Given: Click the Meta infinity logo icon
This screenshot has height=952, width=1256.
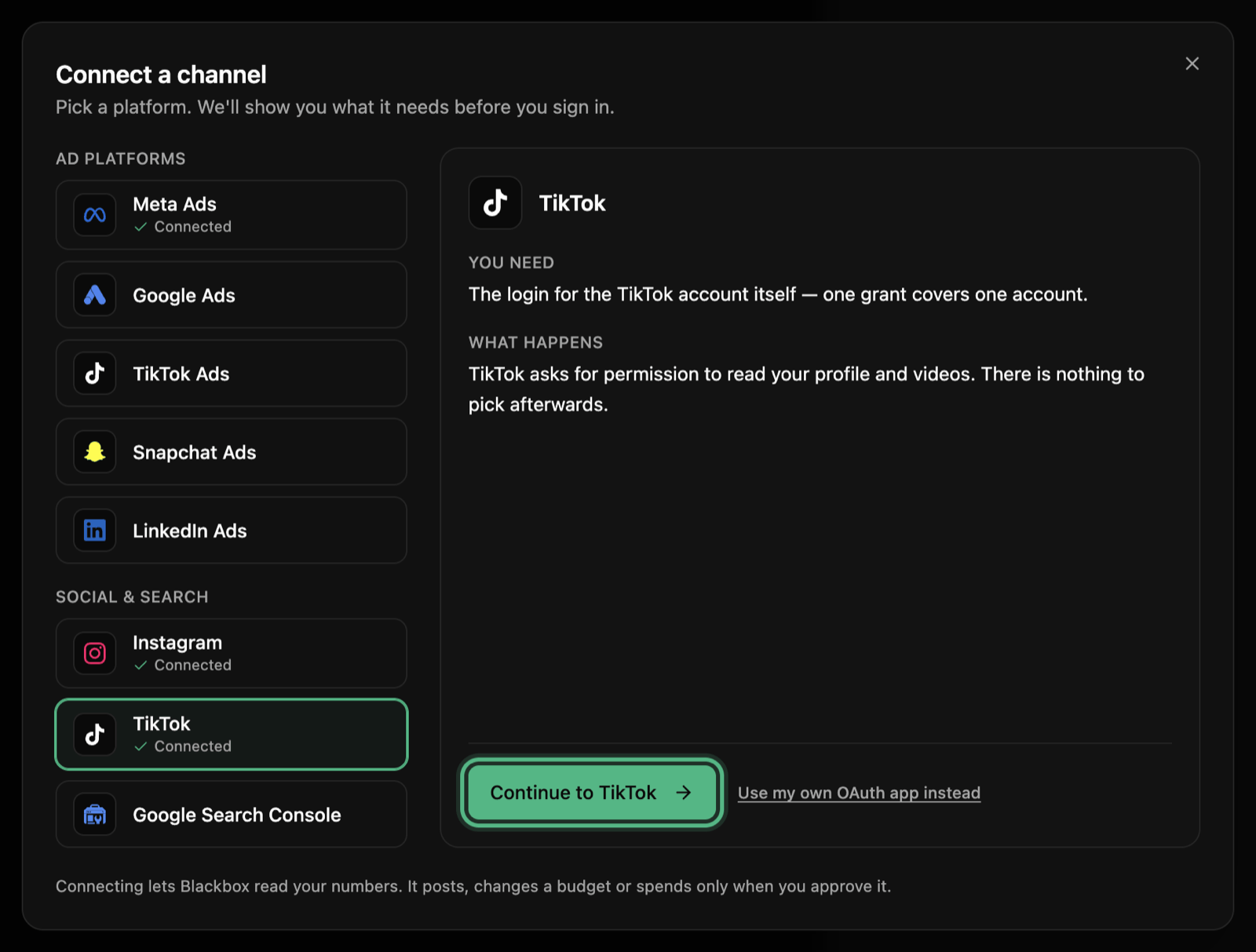Looking at the screenshot, I should (x=95, y=215).
